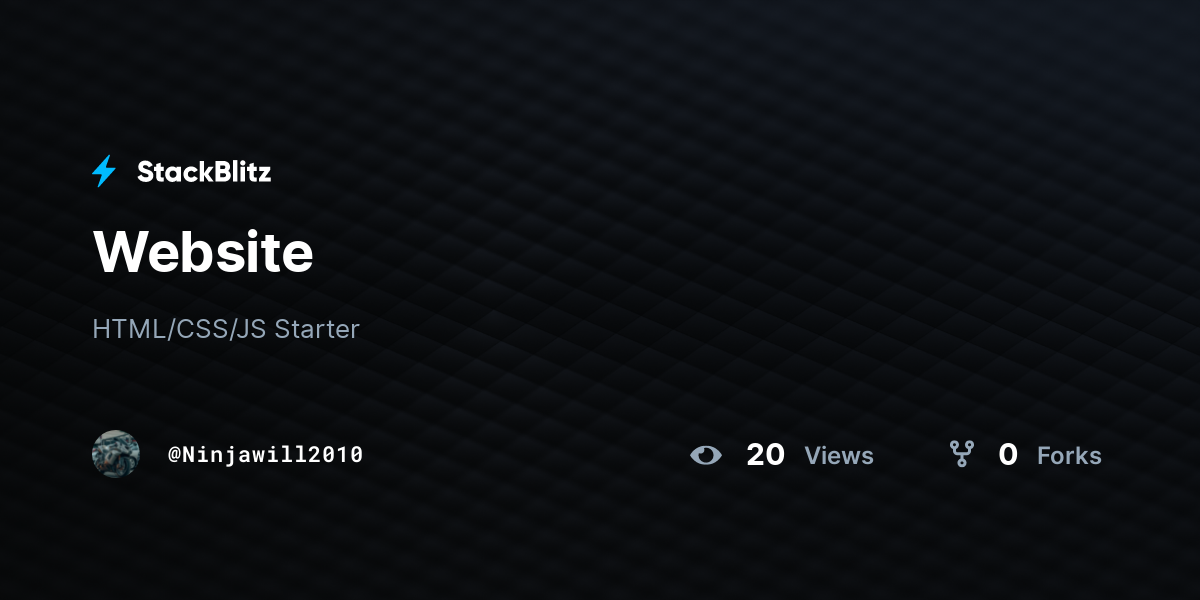Visit the @Ninjawill2010 username link
The height and width of the screenshot is (600, 1200).
pyautogui.click(x=265, y=455)
